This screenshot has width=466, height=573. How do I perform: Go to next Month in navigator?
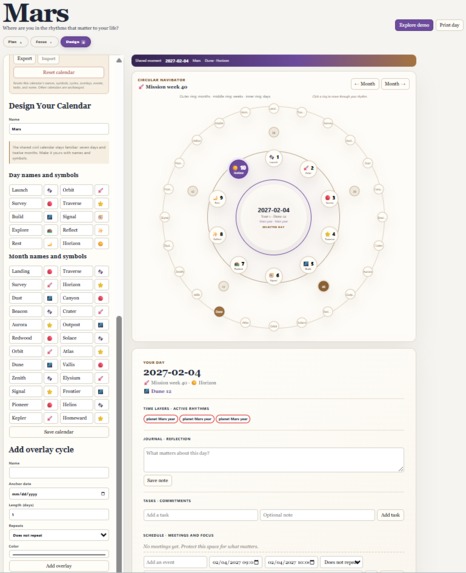[x=395, y=84]
